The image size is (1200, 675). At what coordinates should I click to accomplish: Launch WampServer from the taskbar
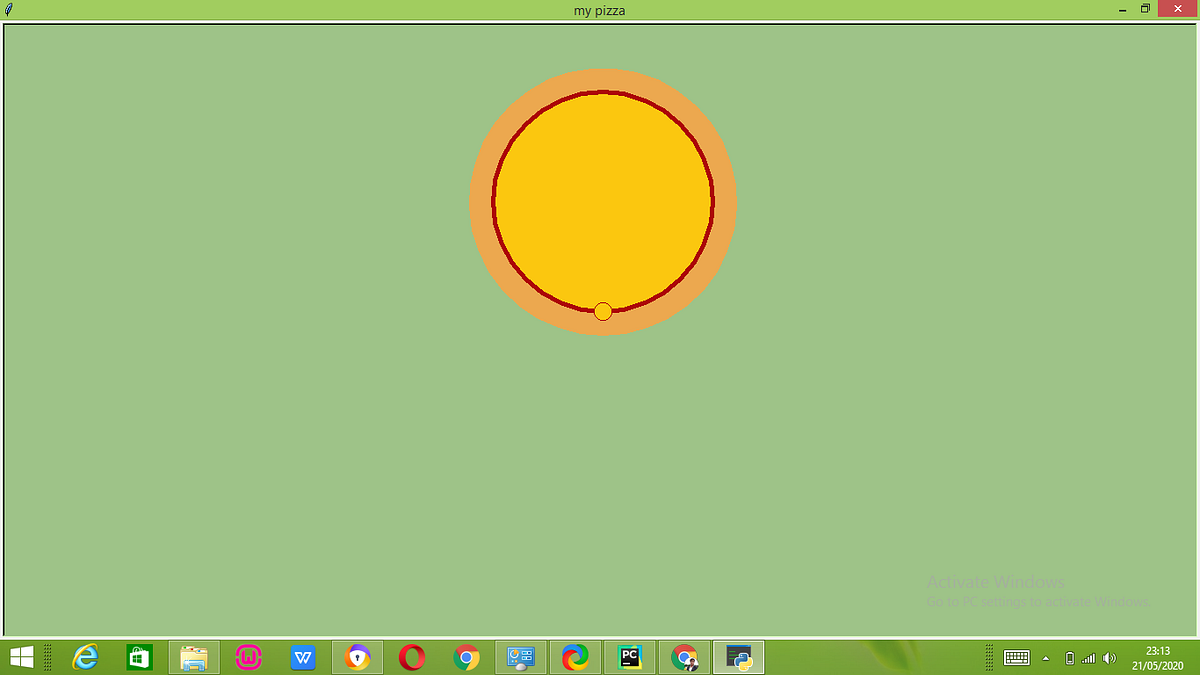(248, 657)
